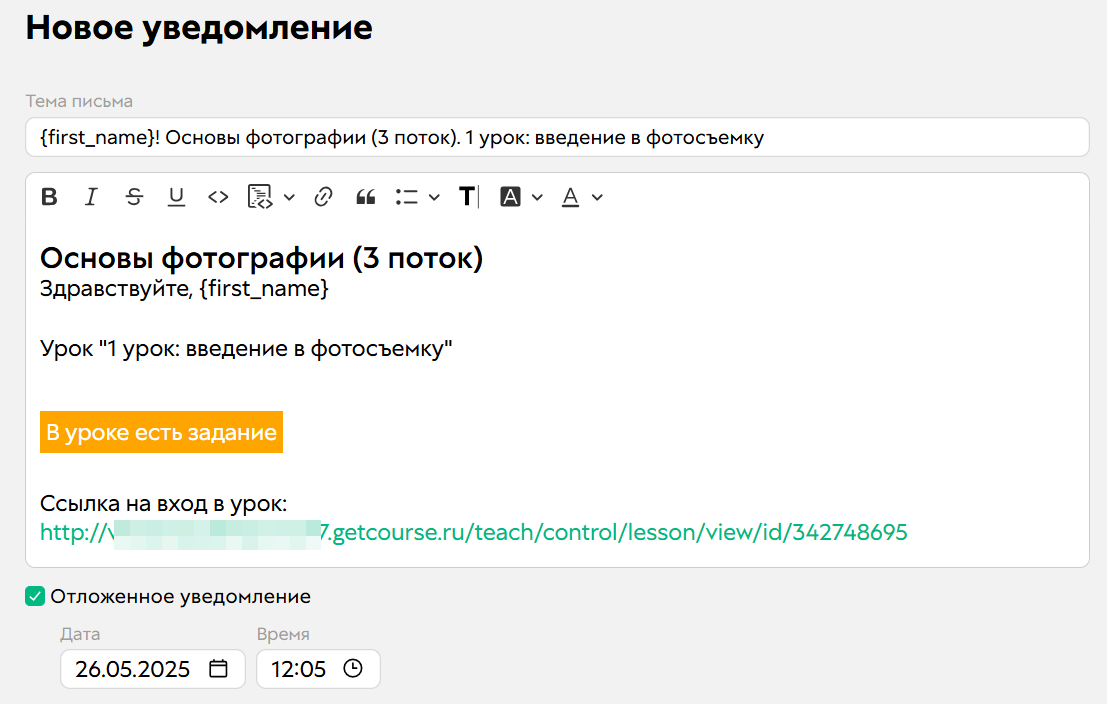Click the code block document icon
Screen dimensions: 1107x704
pos(260,197)
